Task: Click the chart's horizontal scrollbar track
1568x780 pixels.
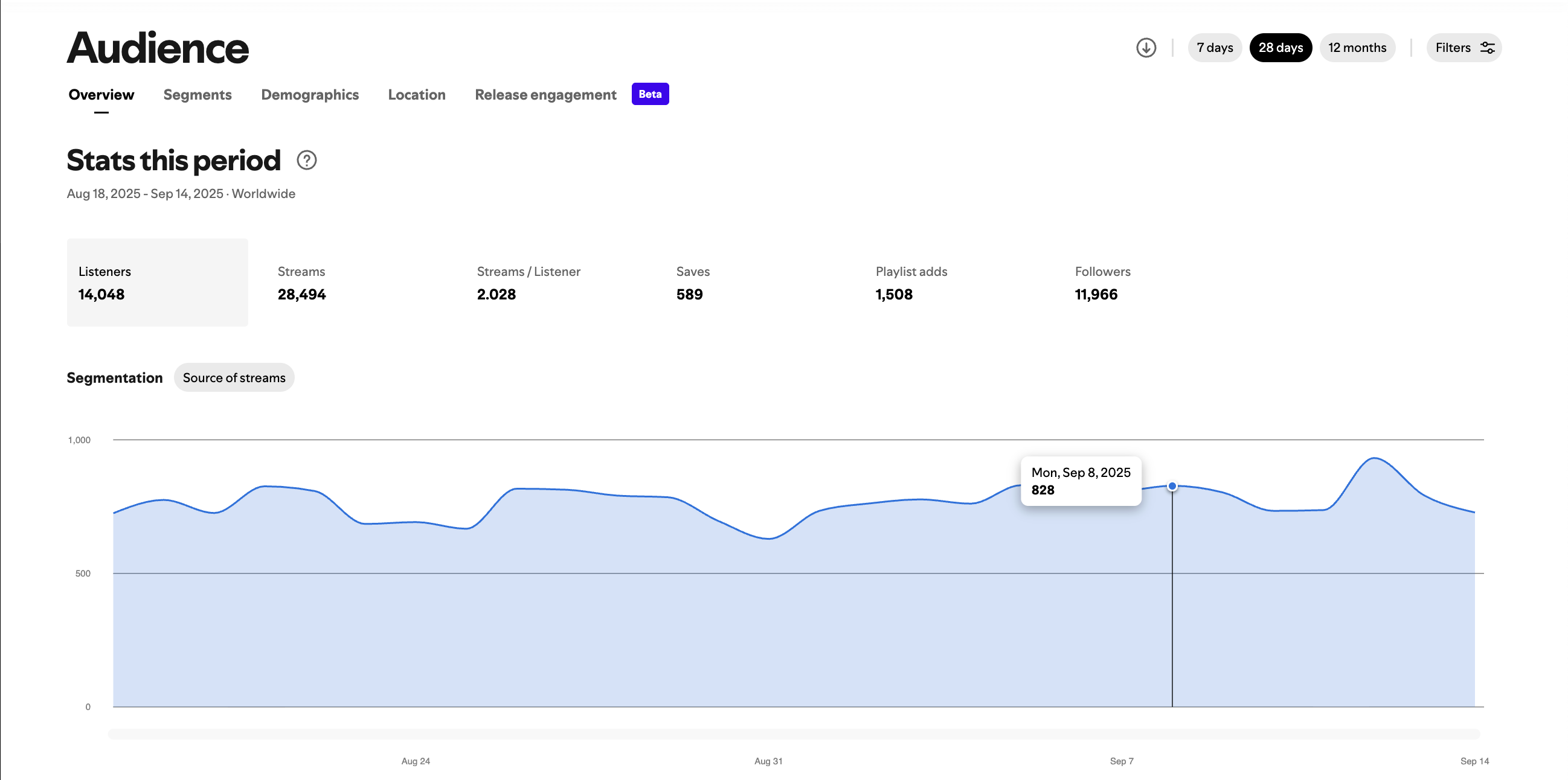Action: point(793,734)
